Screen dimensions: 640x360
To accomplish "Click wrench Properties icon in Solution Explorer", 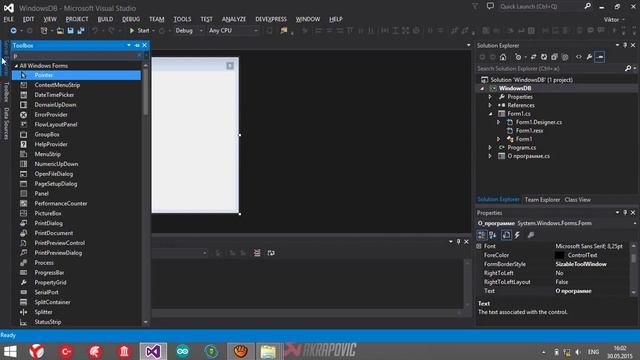I will click(x=589, y=57).
